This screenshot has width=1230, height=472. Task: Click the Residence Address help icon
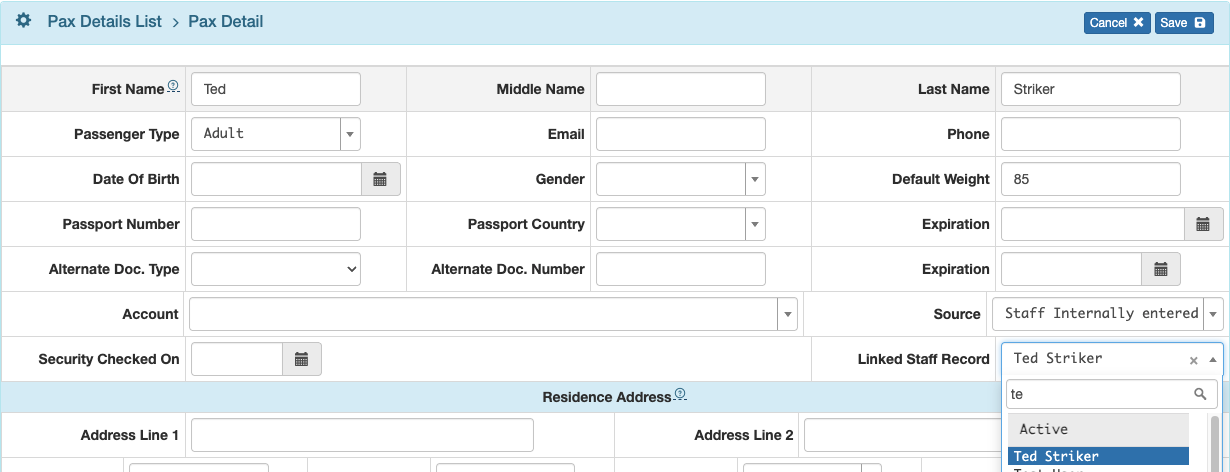[680, 395]
